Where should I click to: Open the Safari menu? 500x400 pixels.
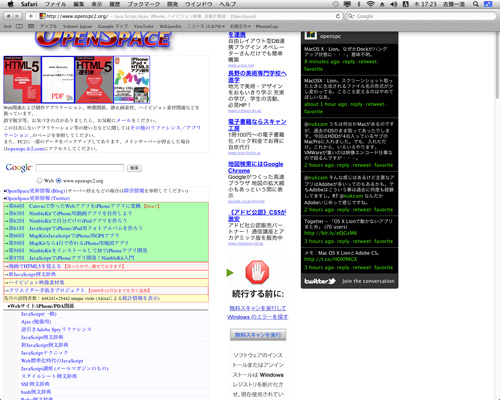click(30, 4)
